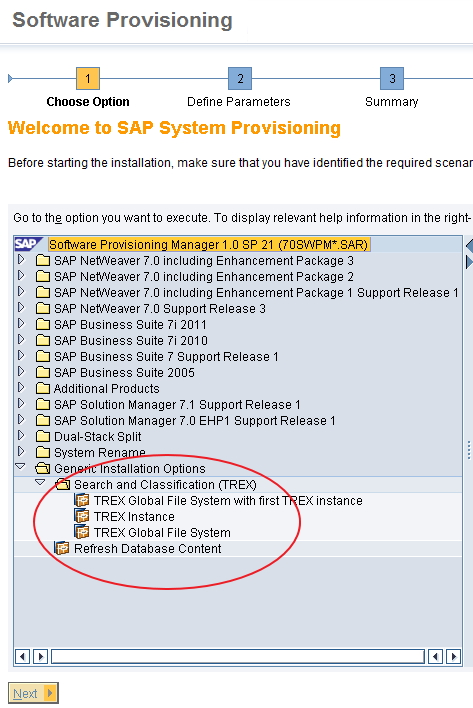
Task: Click the icon beside TREX Instance
Action: (82, 516)
